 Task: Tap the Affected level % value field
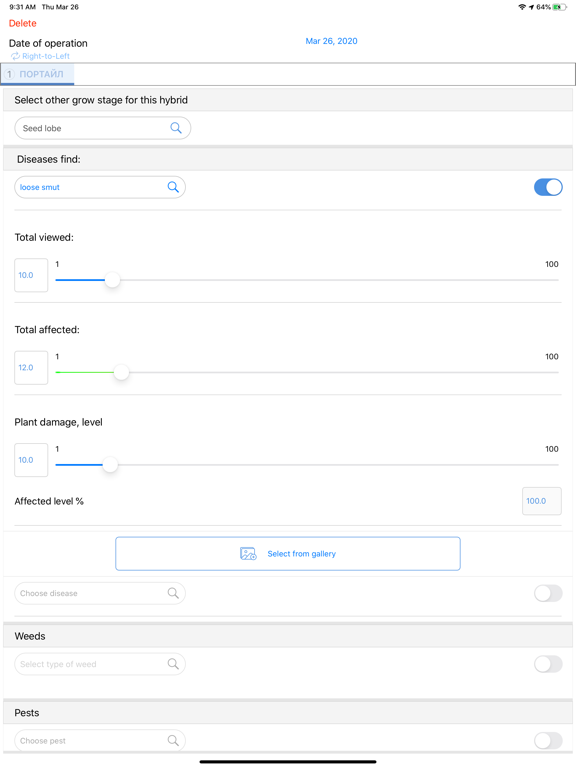click(x=542, y=501)
